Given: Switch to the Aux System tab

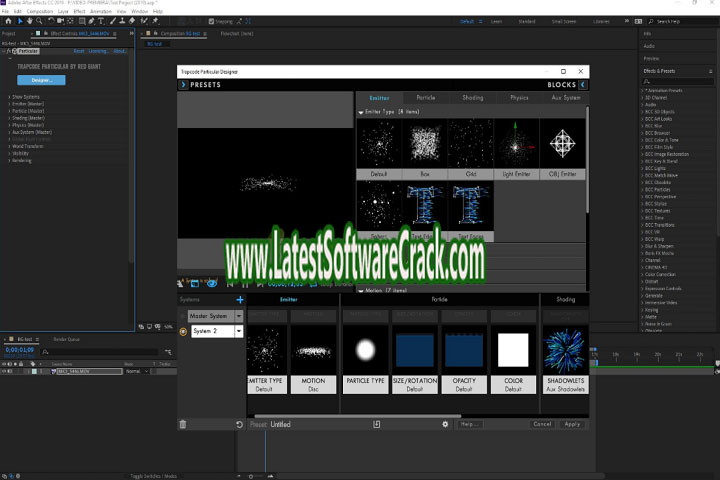Looking at the screenshot, I should pyautogui.click(x=566, y=97).
